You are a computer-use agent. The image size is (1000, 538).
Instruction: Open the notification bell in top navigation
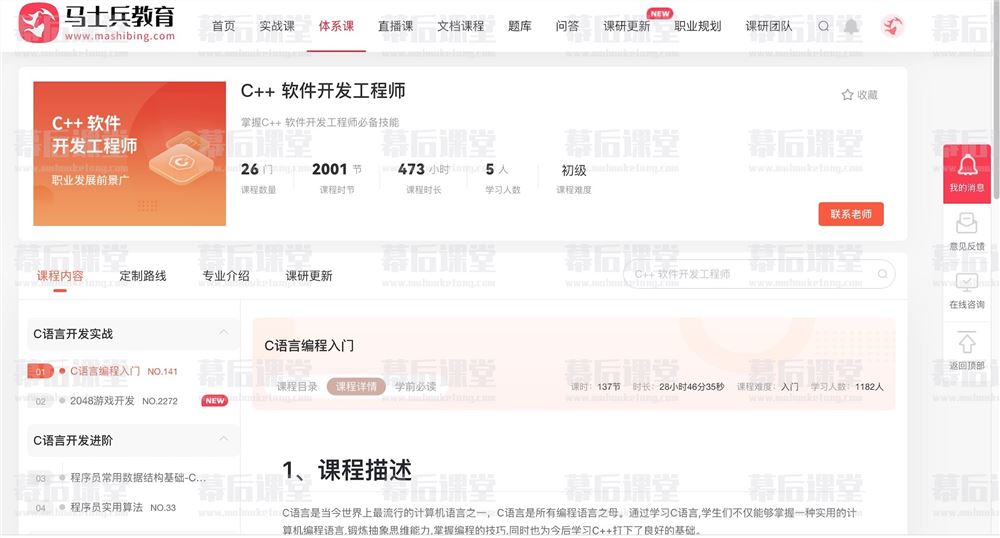point(851,26)
